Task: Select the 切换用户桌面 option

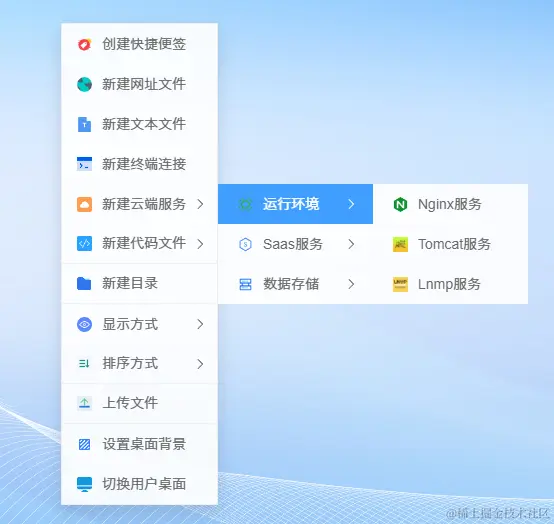Action: tap(140, 484)
